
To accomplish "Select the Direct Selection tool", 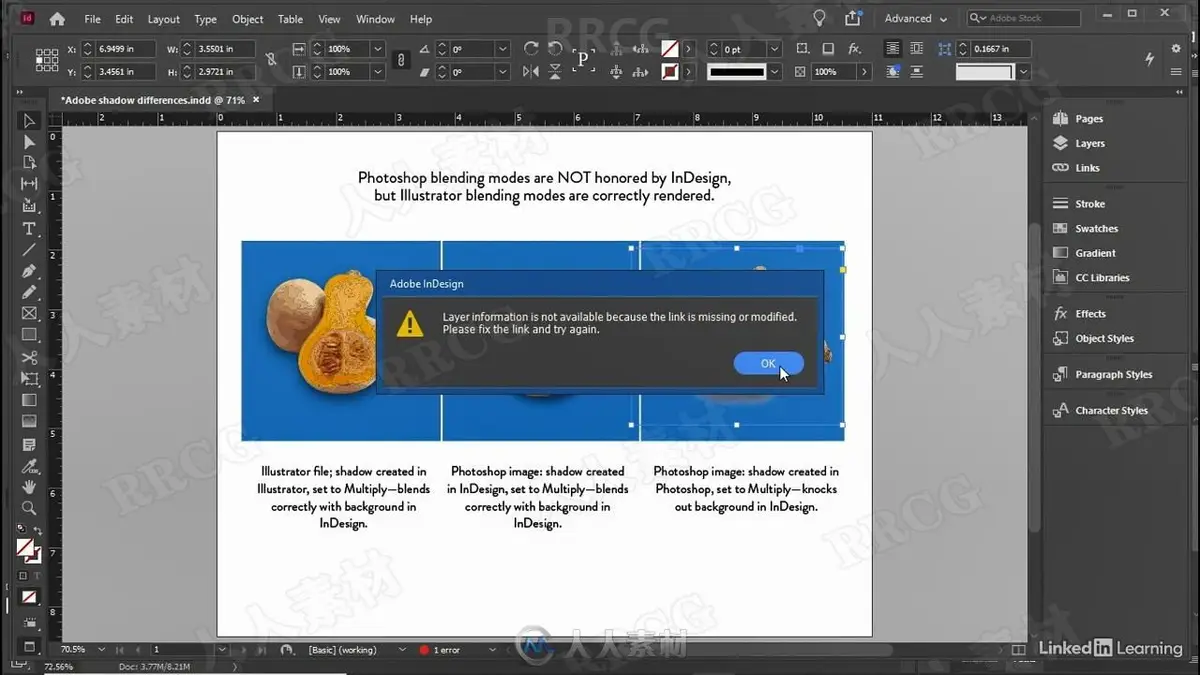I will click(29, 142).
